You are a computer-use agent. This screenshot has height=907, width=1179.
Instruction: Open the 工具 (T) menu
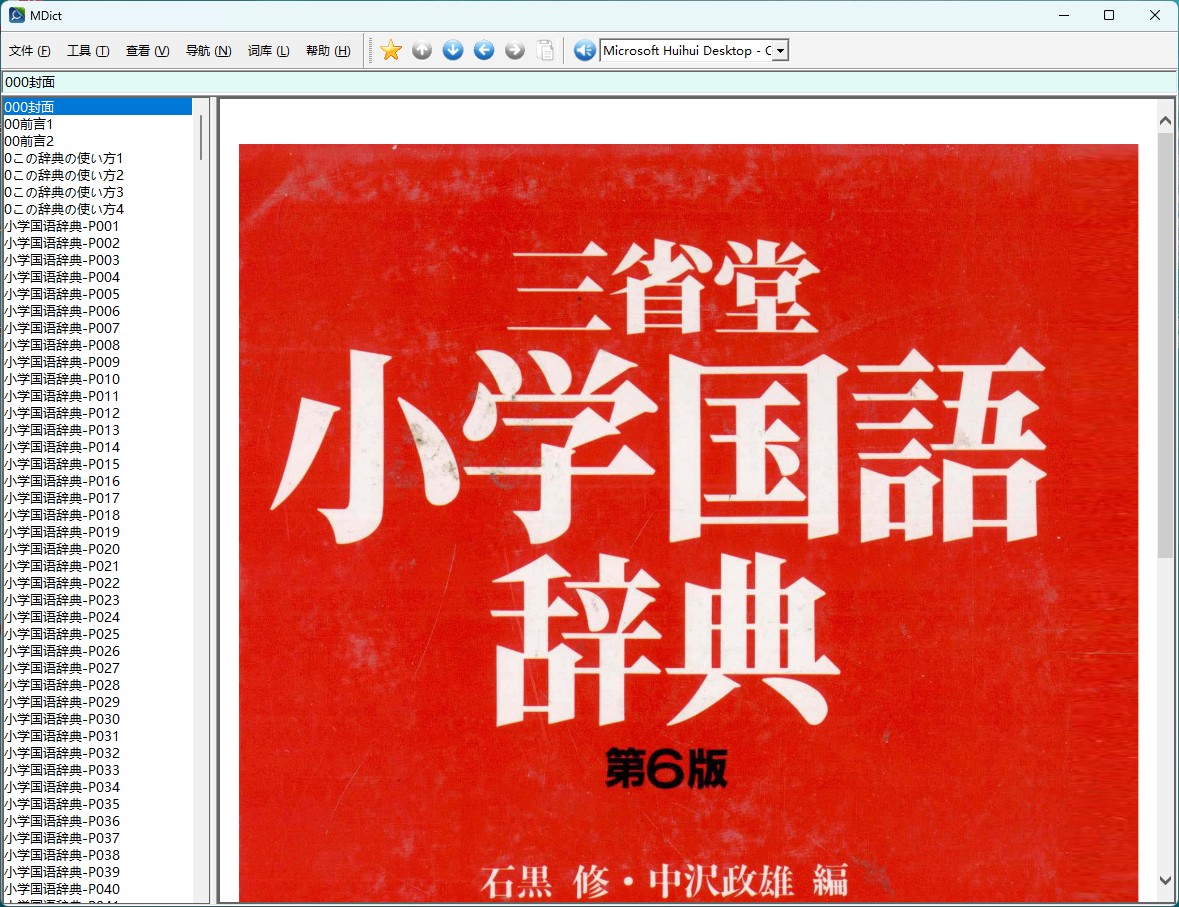[x=88, y=50]
